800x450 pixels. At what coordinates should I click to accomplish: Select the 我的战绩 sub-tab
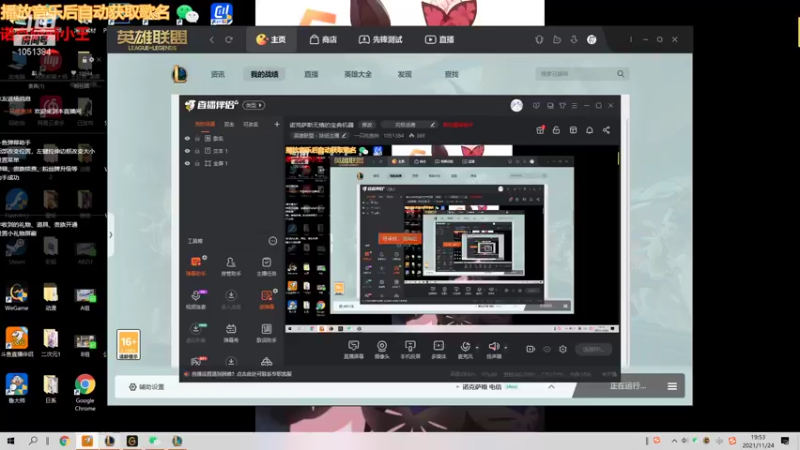264,74
